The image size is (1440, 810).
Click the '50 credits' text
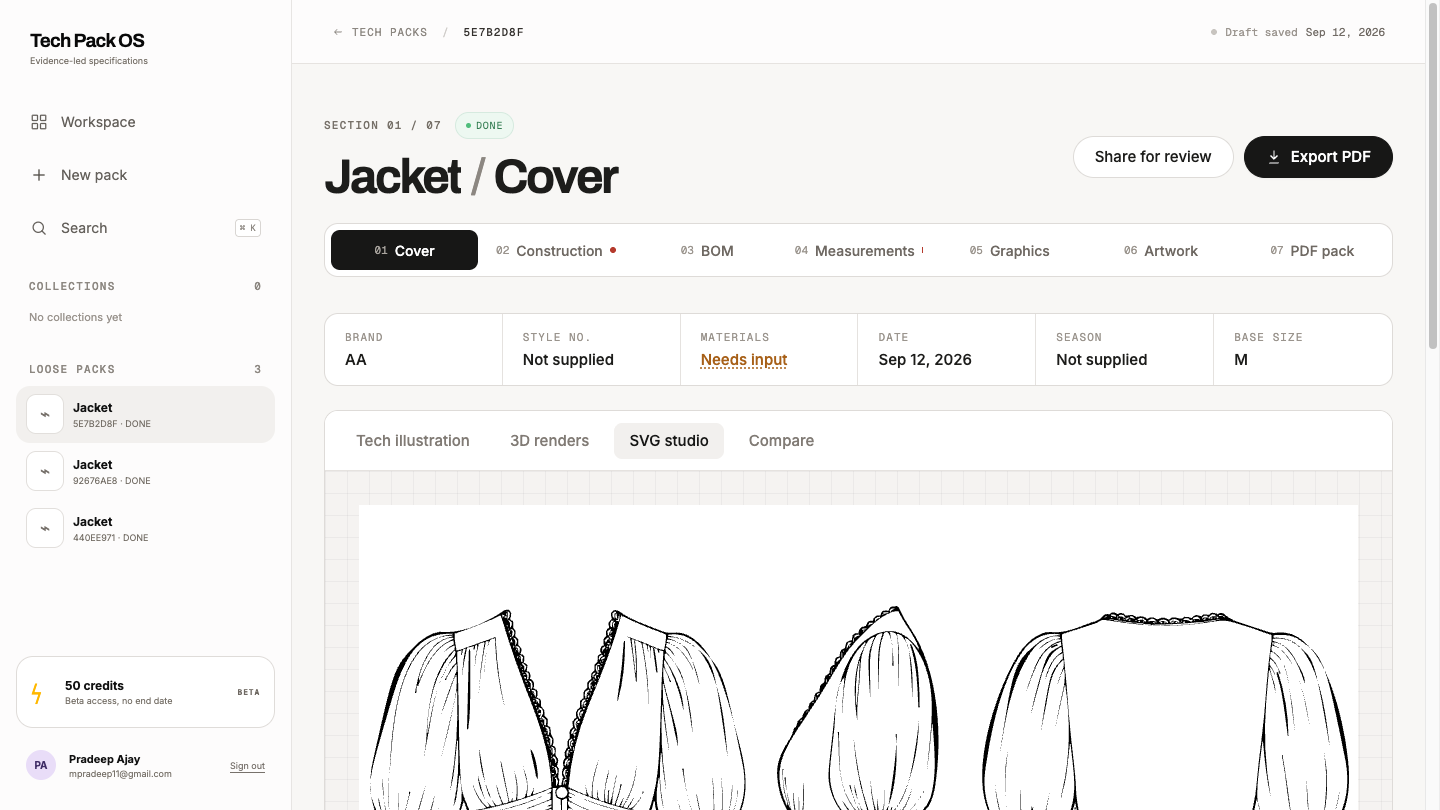click(x=94, y=686)
